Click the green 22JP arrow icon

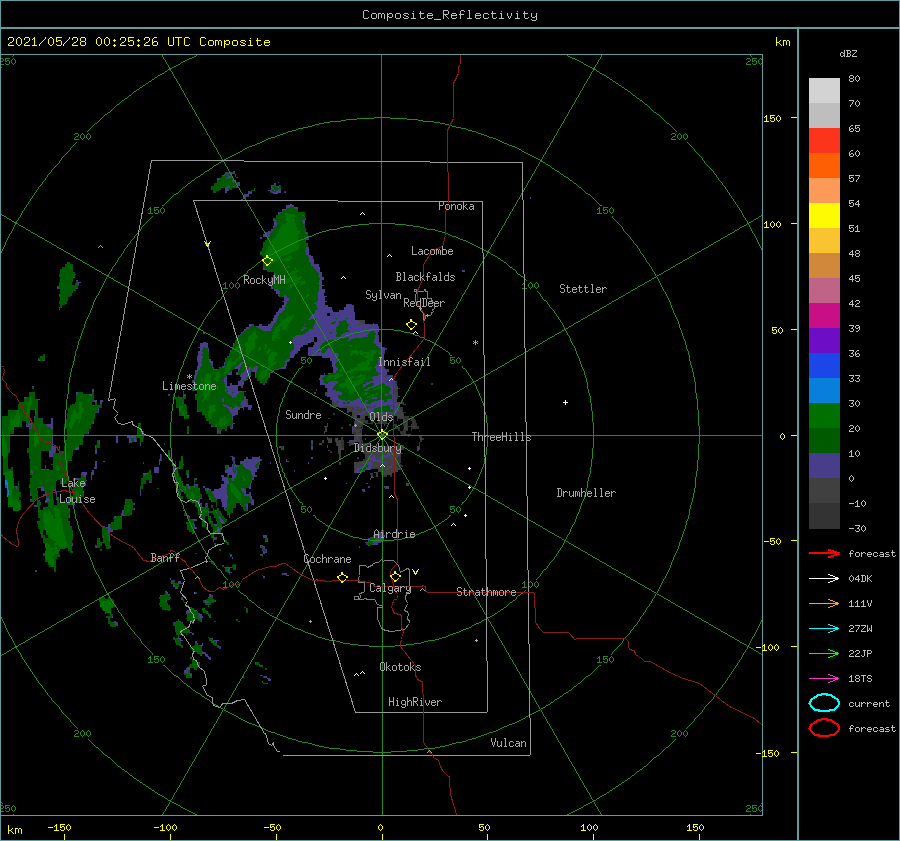pyautogui.click(x=824, y=653)
